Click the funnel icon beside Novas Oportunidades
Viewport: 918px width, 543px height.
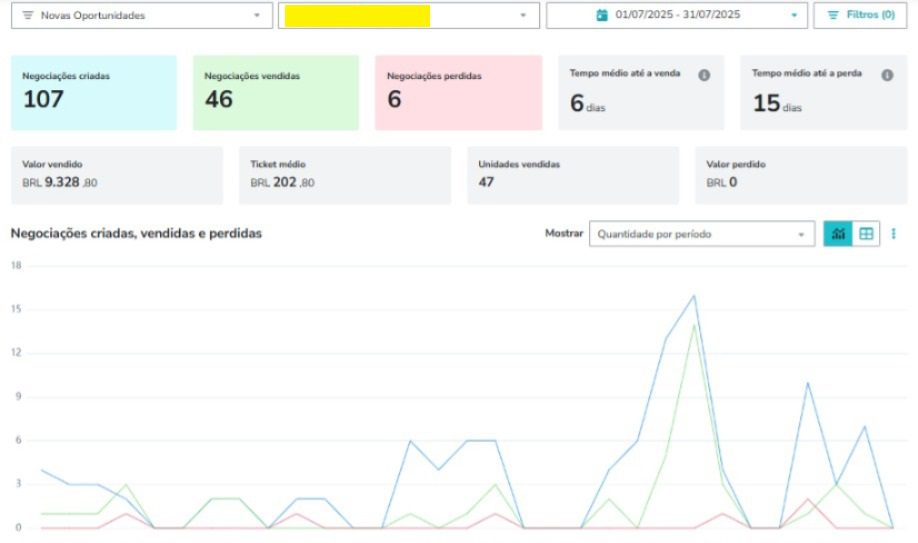click(x=27, y=16)
